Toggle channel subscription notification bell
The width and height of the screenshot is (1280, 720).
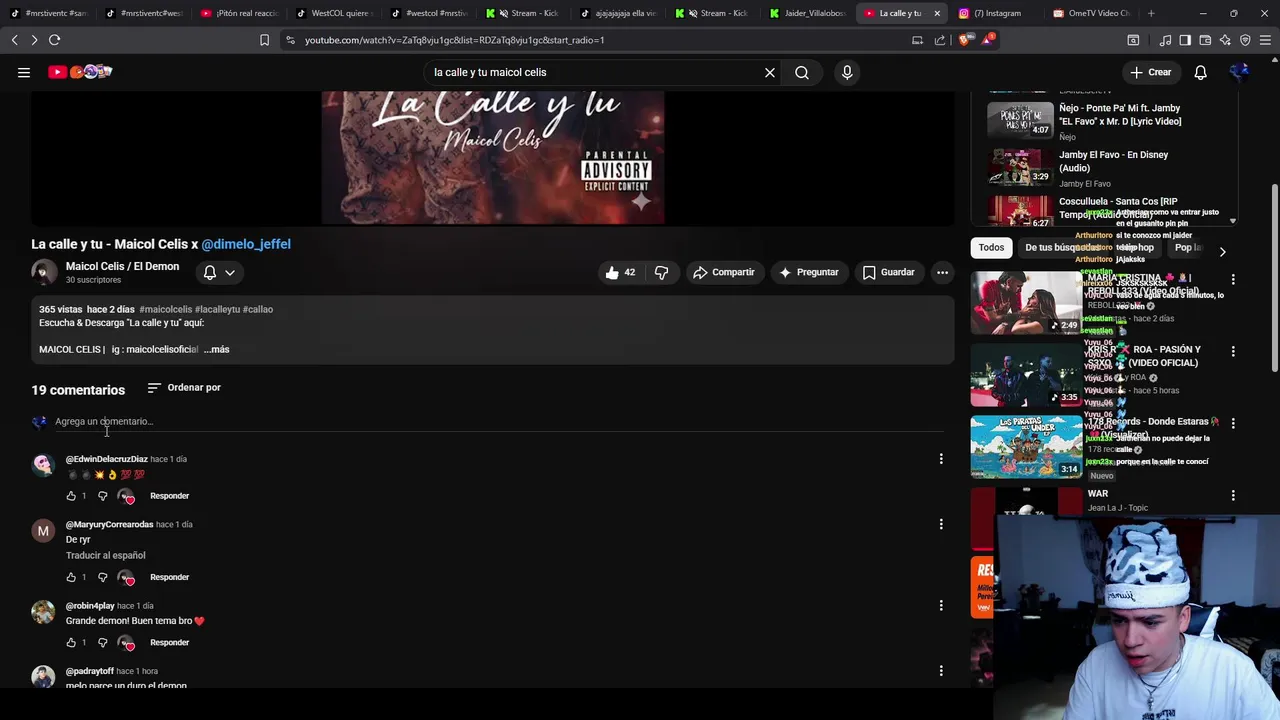(210, 272)
